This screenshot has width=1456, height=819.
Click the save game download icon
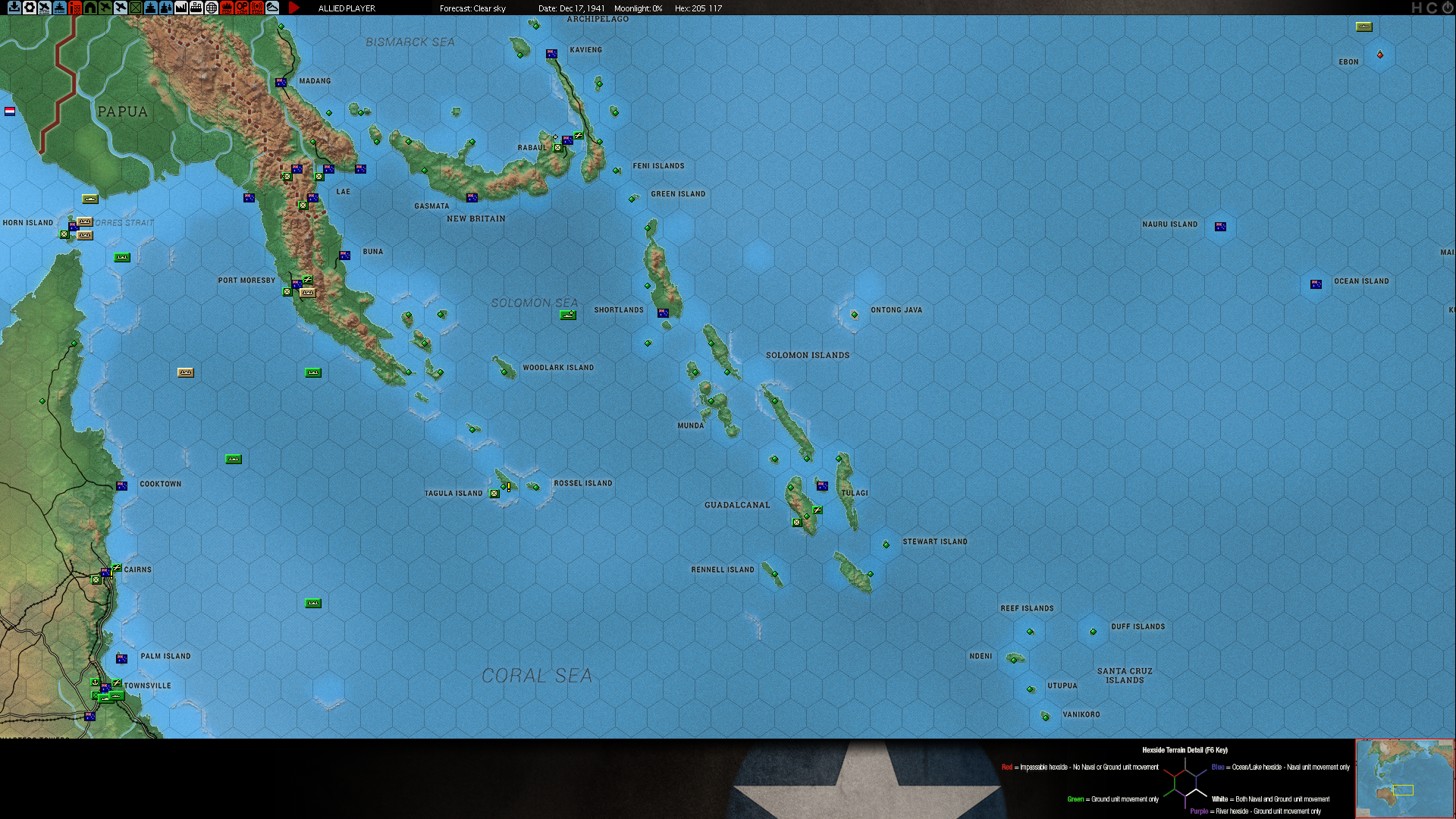[x=14, y=8]
